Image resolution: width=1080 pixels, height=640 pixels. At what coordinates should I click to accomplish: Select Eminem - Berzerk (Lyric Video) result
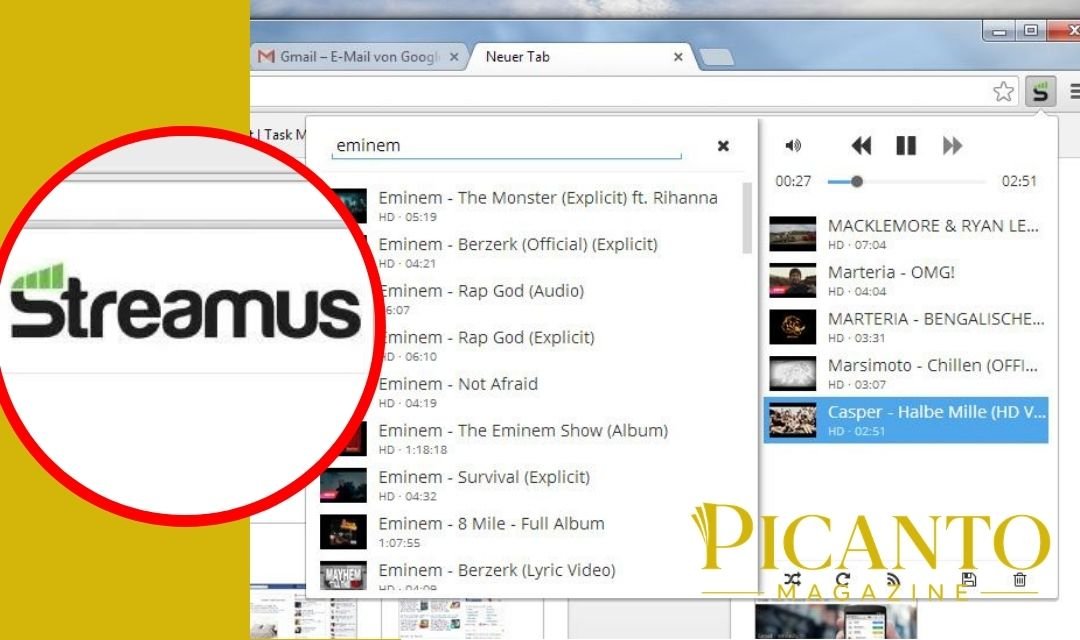[531, 576]
